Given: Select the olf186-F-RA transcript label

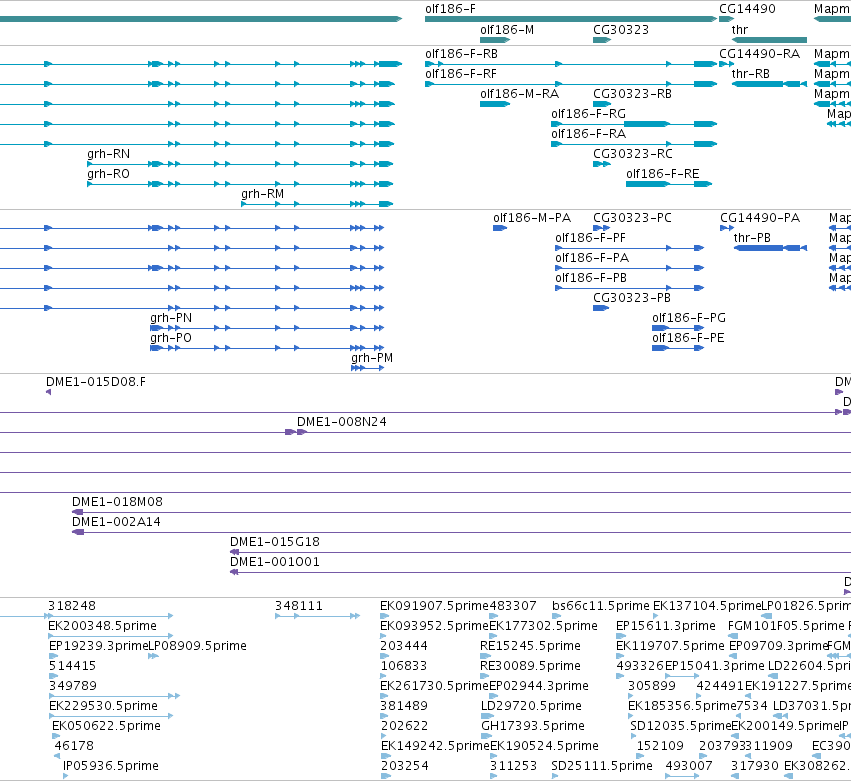Looking at the screenshot, I should tap(588, 134).
